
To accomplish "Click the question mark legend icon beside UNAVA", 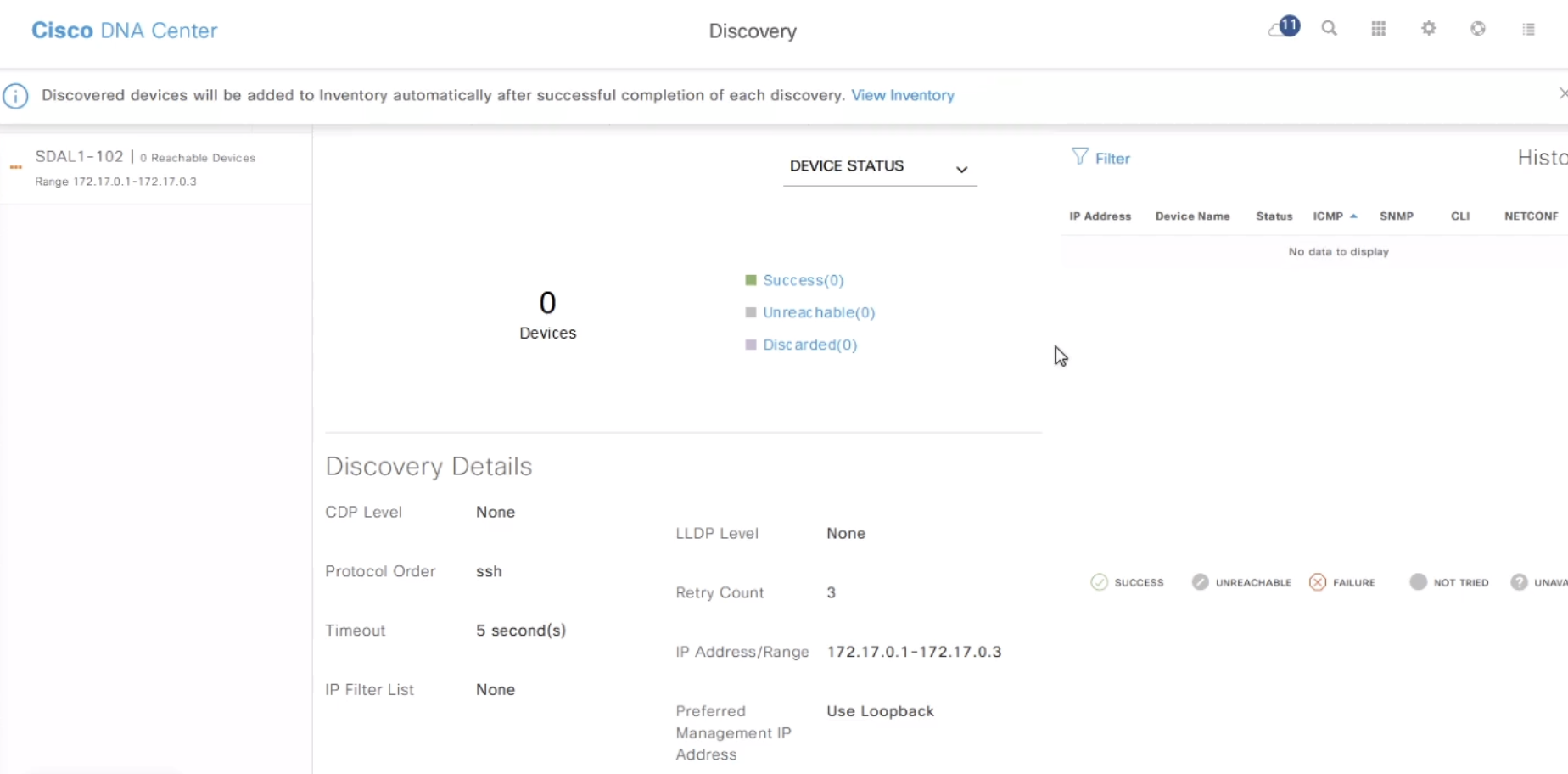I will pyautogui.click(x=1519, y=582).
